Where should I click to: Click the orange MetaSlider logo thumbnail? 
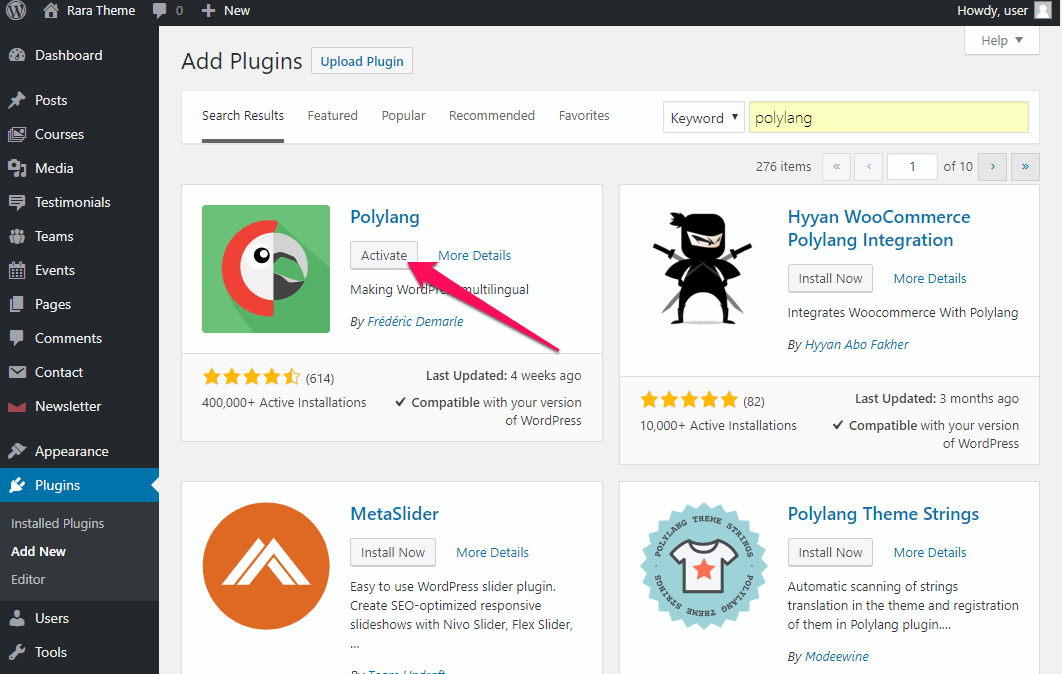pos(266,566)
